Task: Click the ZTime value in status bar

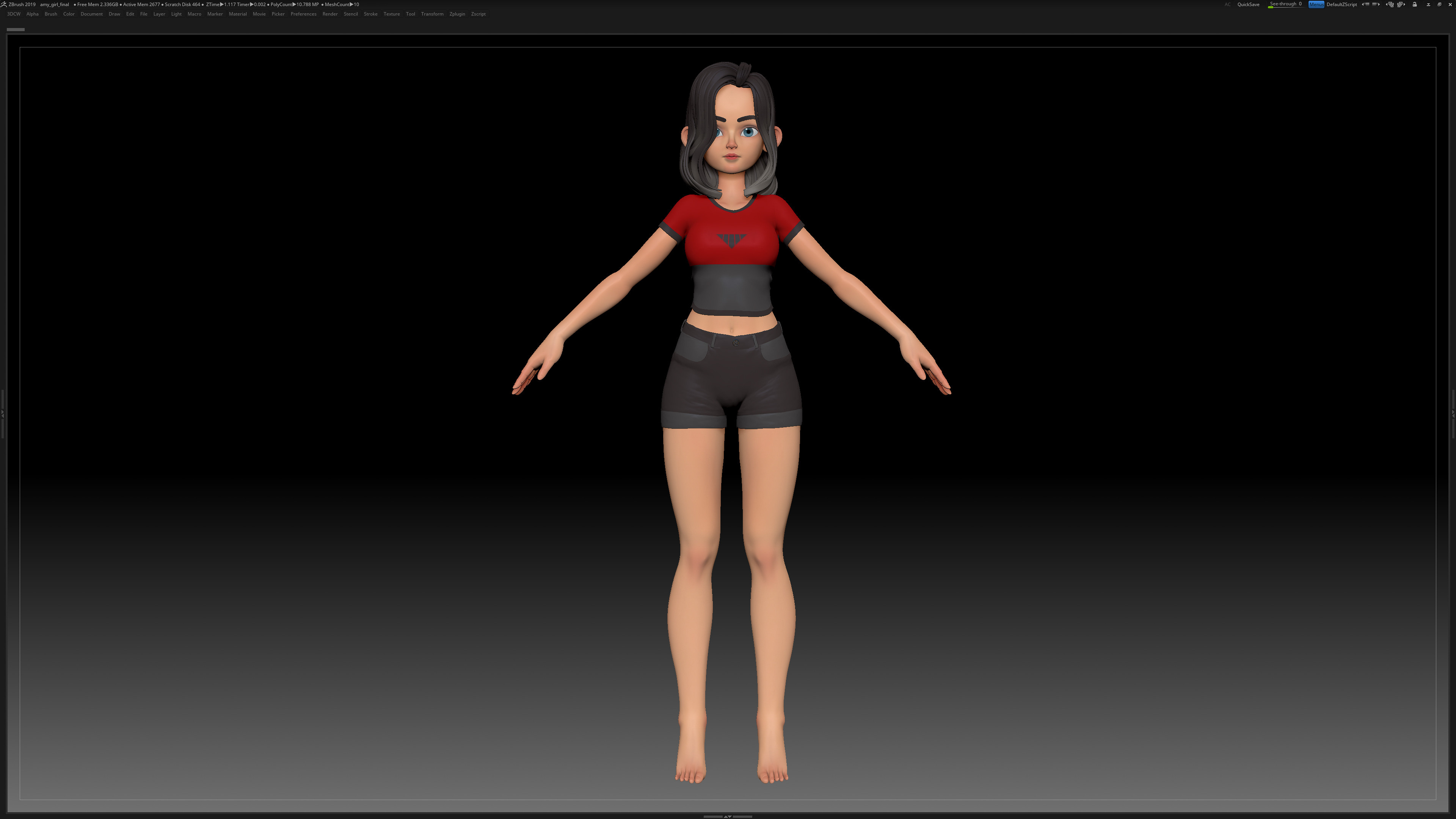Action: [221, 5]
